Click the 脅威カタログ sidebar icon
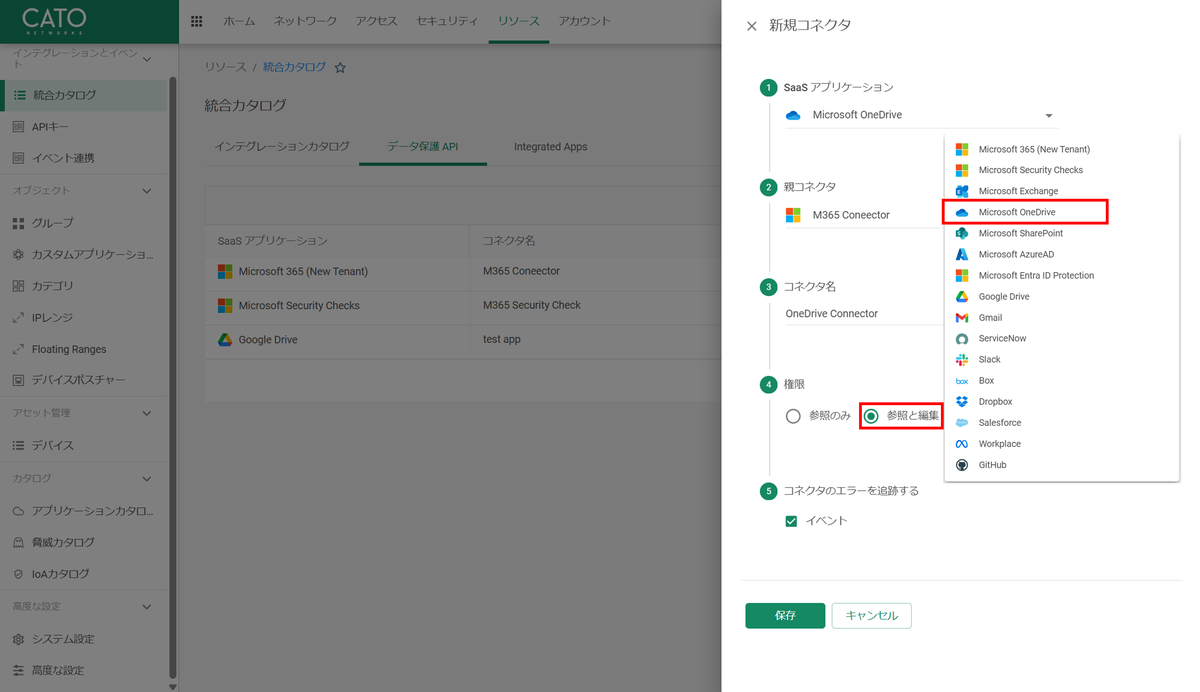This screenshot has width=1200, height=692. (18, 542)
